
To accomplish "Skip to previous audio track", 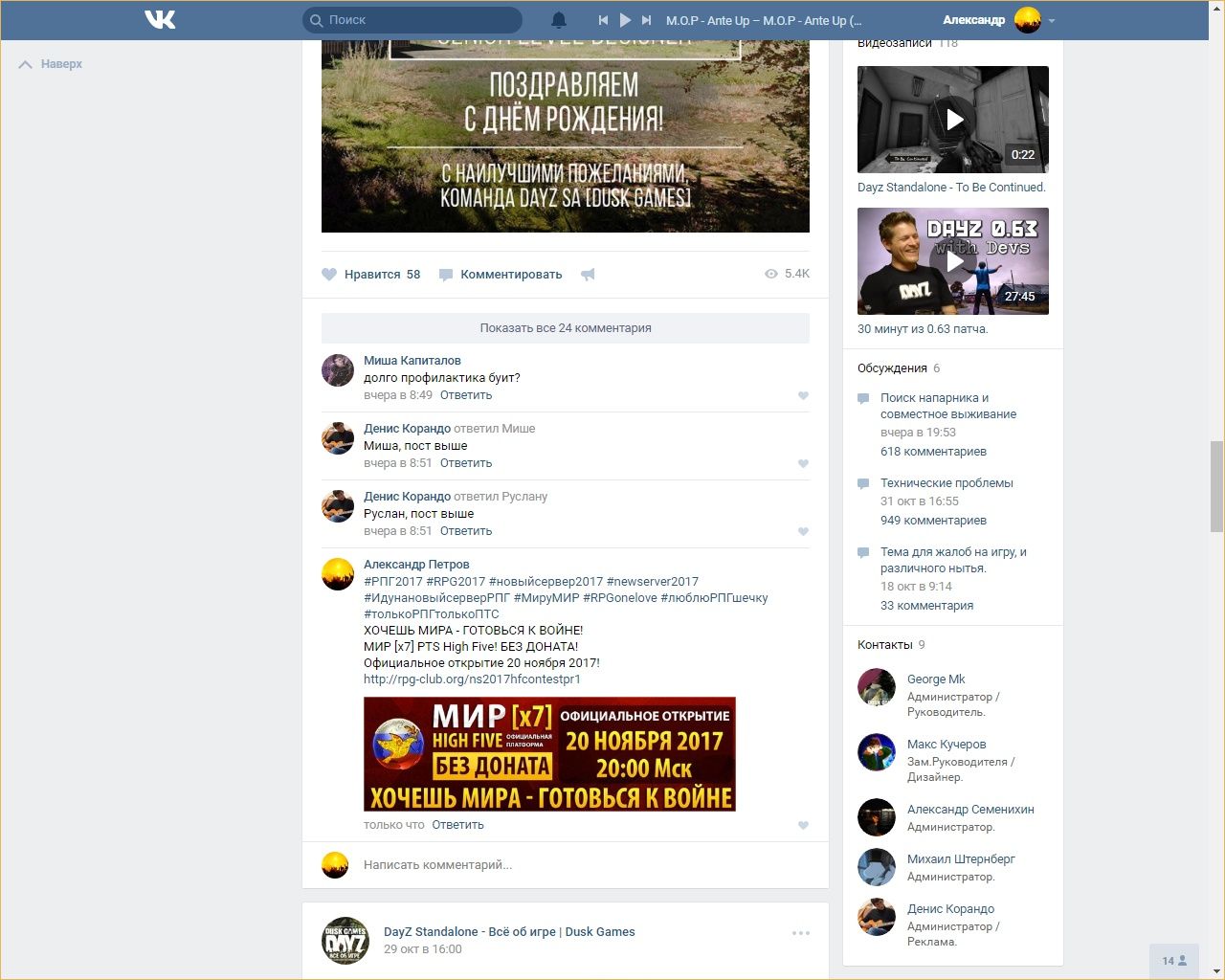I will tap(603, 20).
